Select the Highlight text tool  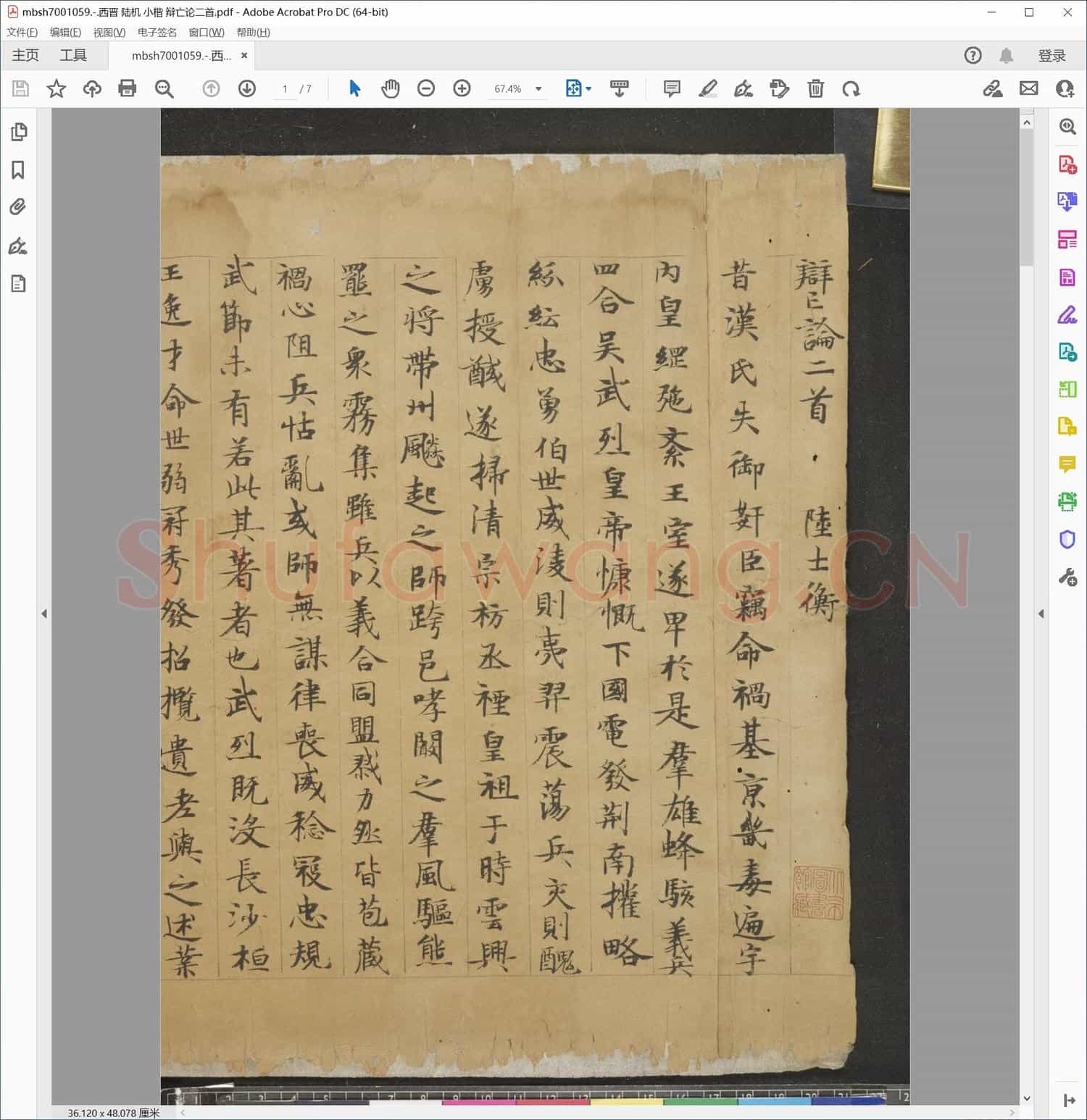707,88
